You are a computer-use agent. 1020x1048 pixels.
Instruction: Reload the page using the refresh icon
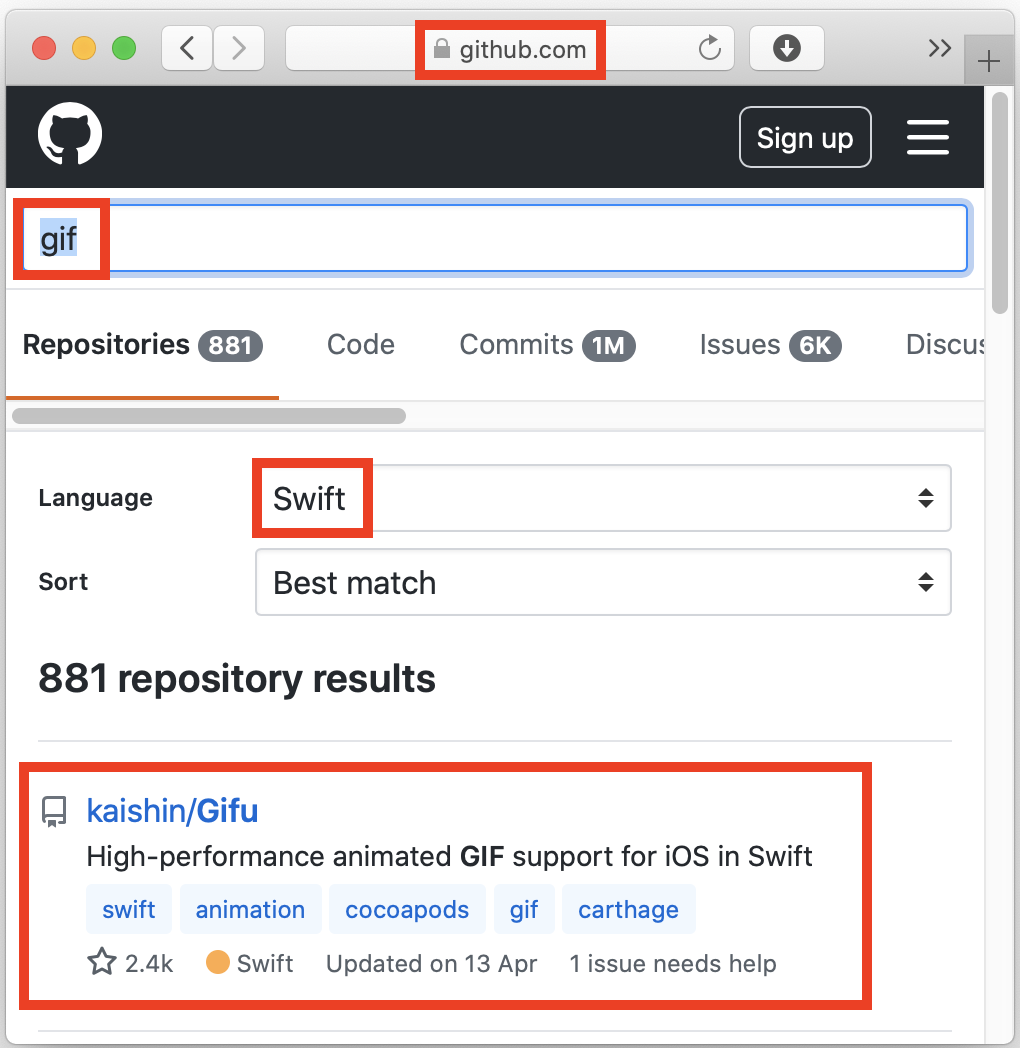(709, 48)
